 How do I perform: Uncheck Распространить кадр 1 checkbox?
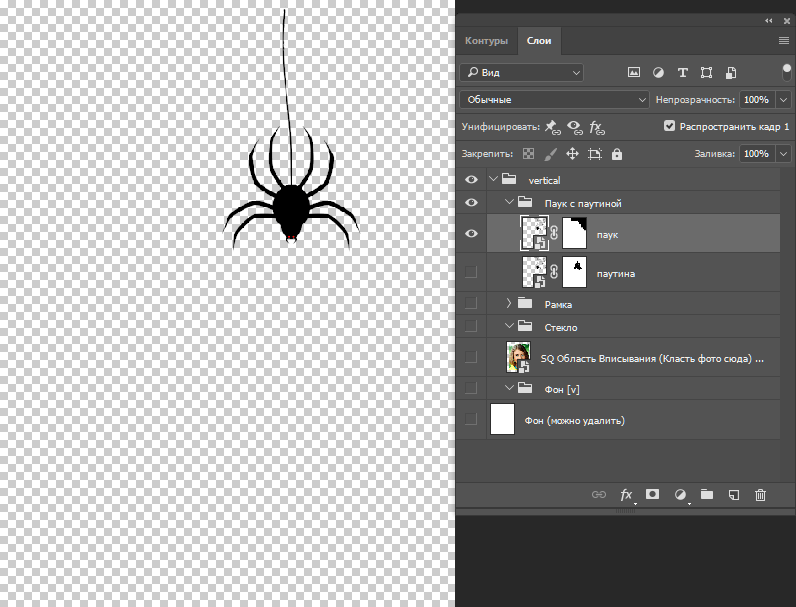coord(670,127)
